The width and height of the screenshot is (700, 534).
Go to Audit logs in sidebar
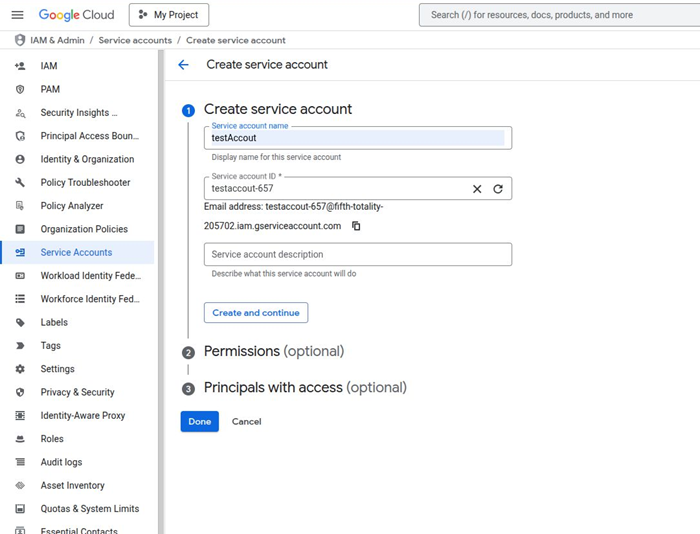click(61, 462)
